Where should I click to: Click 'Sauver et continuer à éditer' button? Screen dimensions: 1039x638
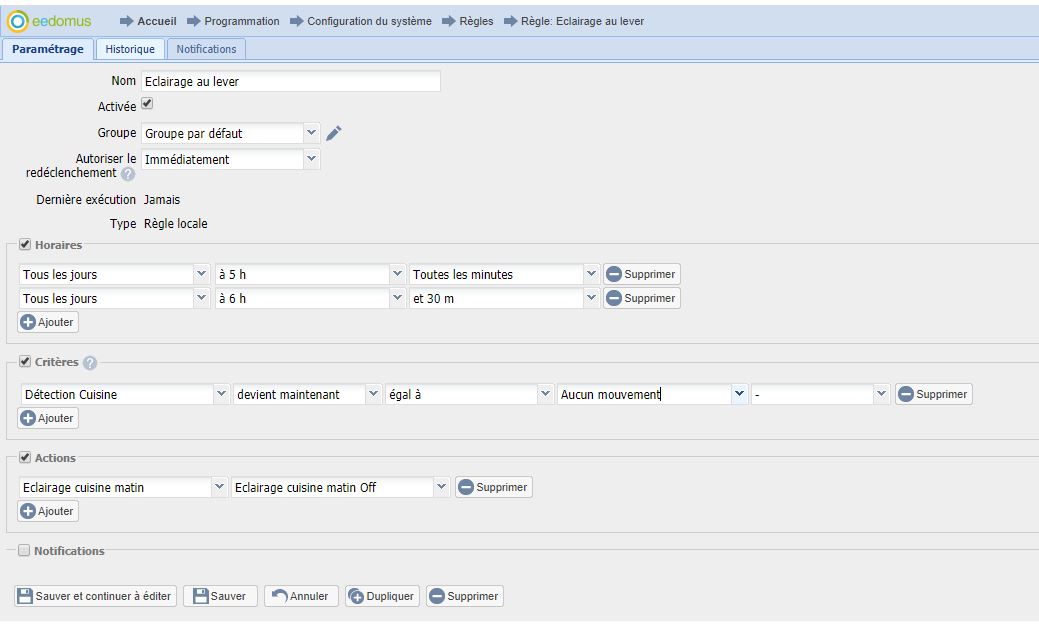point(95,596)
